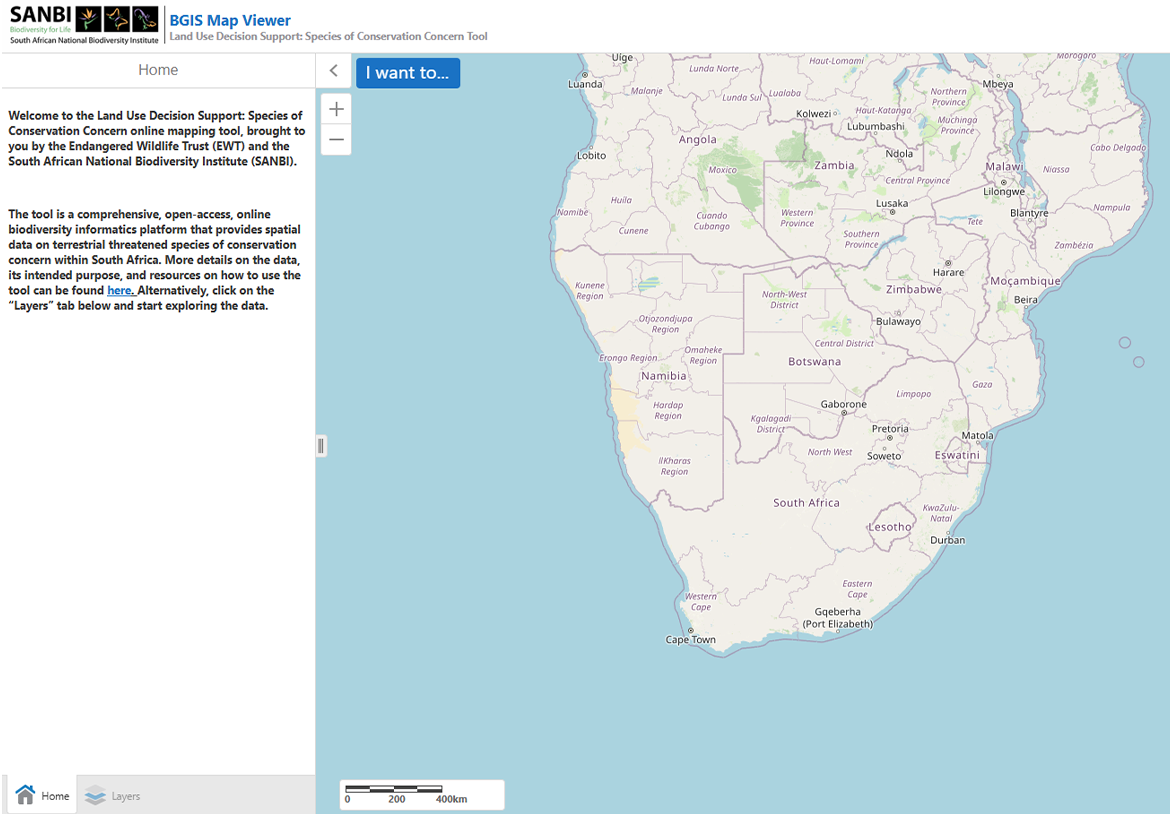Click the map scale bar

(x=421, y=794)
